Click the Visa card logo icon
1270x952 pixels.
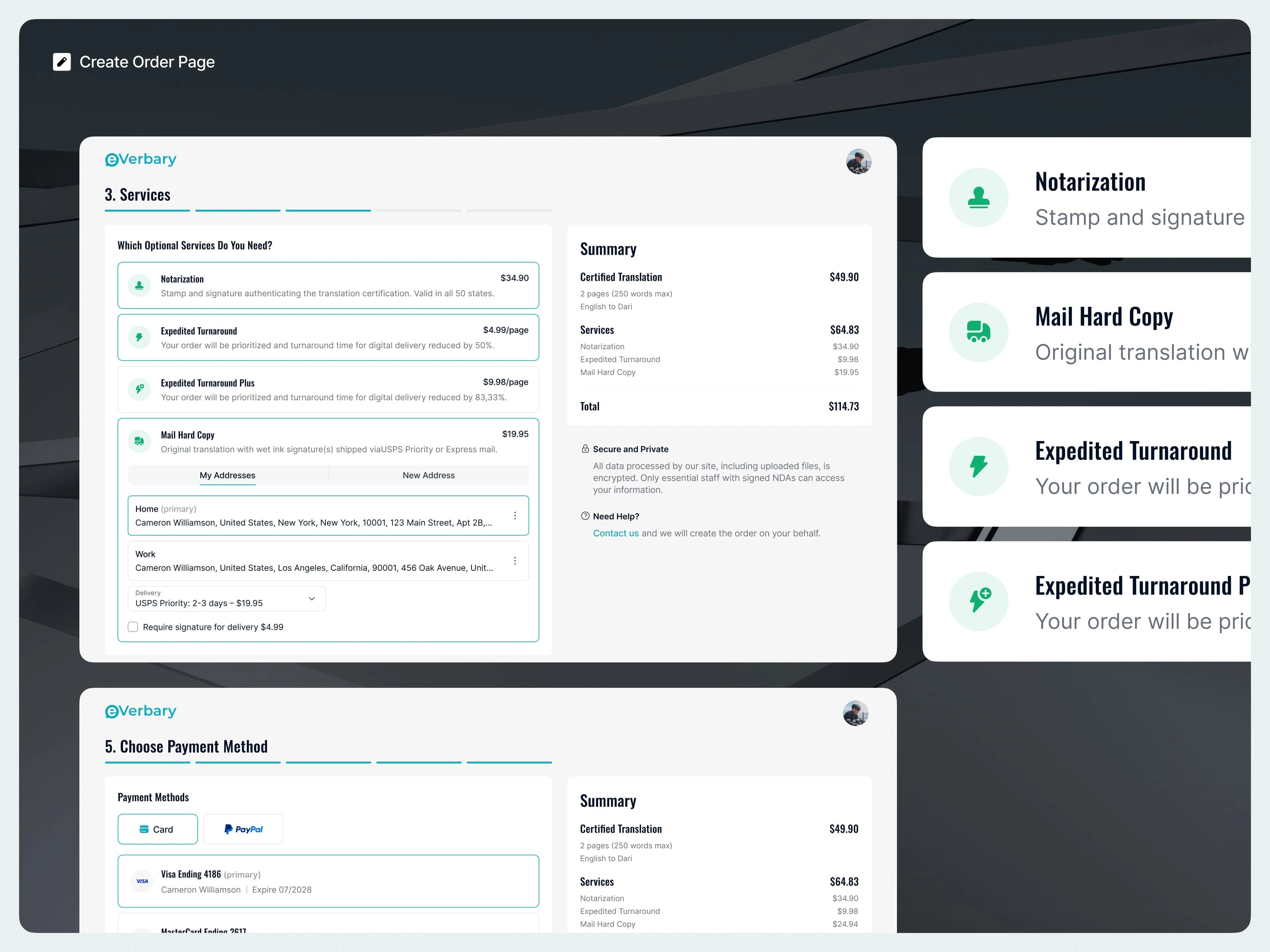[x=142, y=881]
